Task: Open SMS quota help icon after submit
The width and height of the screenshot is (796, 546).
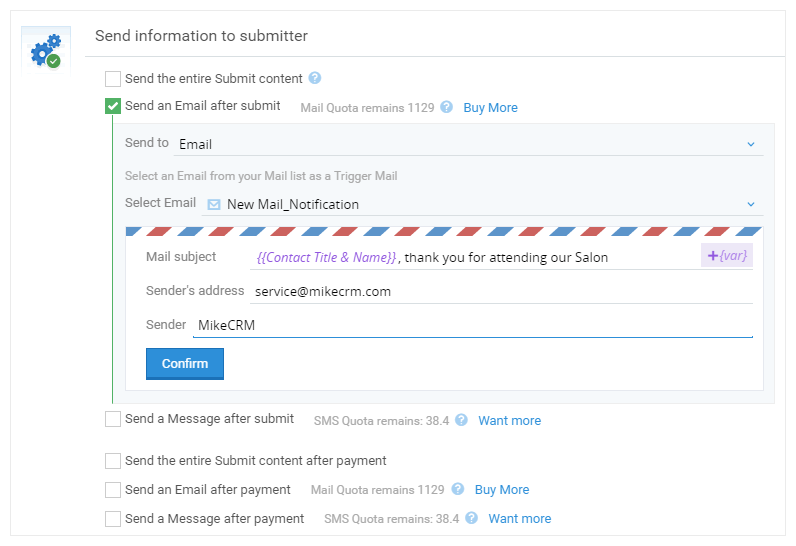Action: tap(461, 420)
